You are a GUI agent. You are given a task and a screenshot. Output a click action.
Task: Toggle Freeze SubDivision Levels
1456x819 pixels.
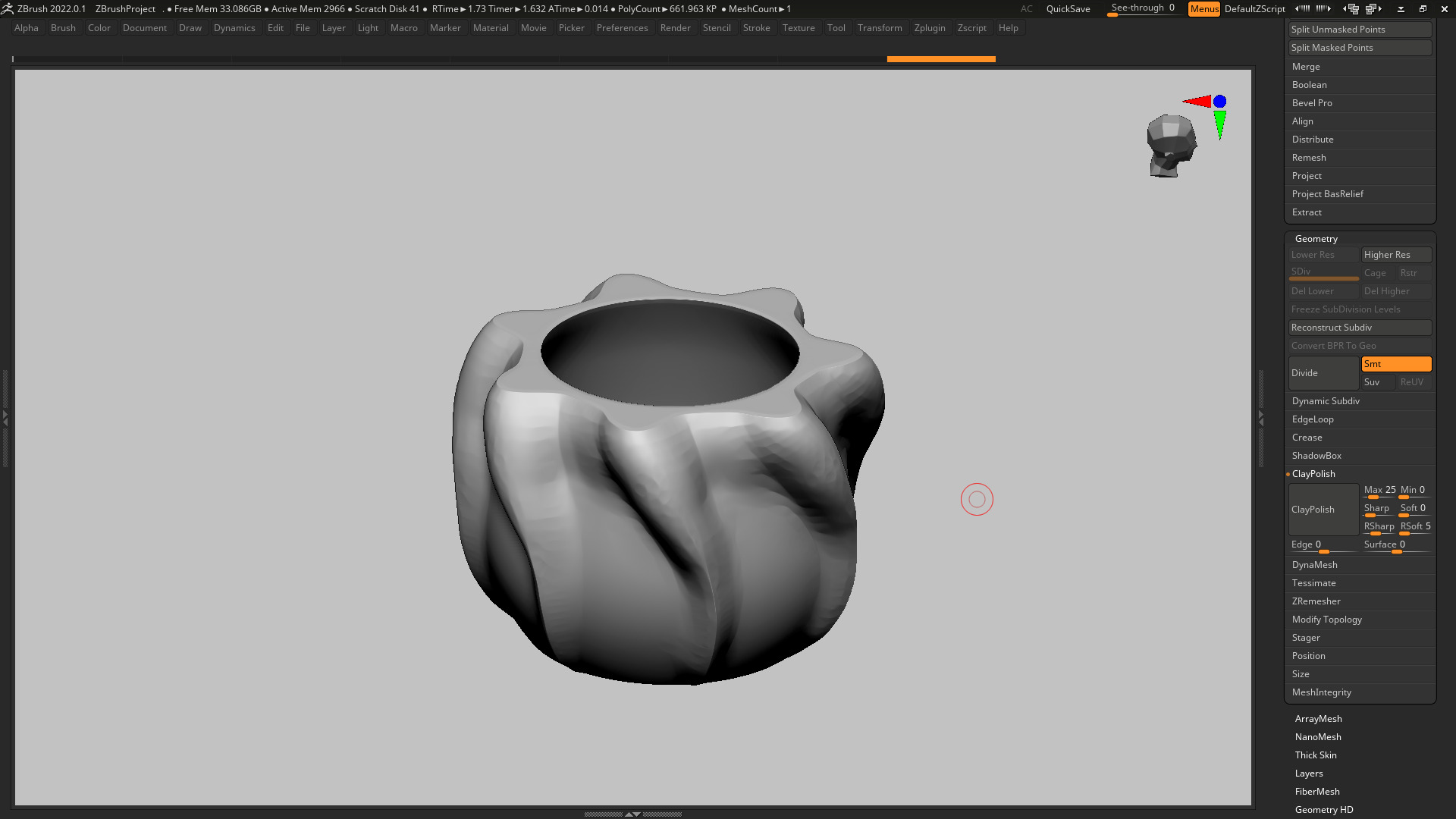[1360, 309]
